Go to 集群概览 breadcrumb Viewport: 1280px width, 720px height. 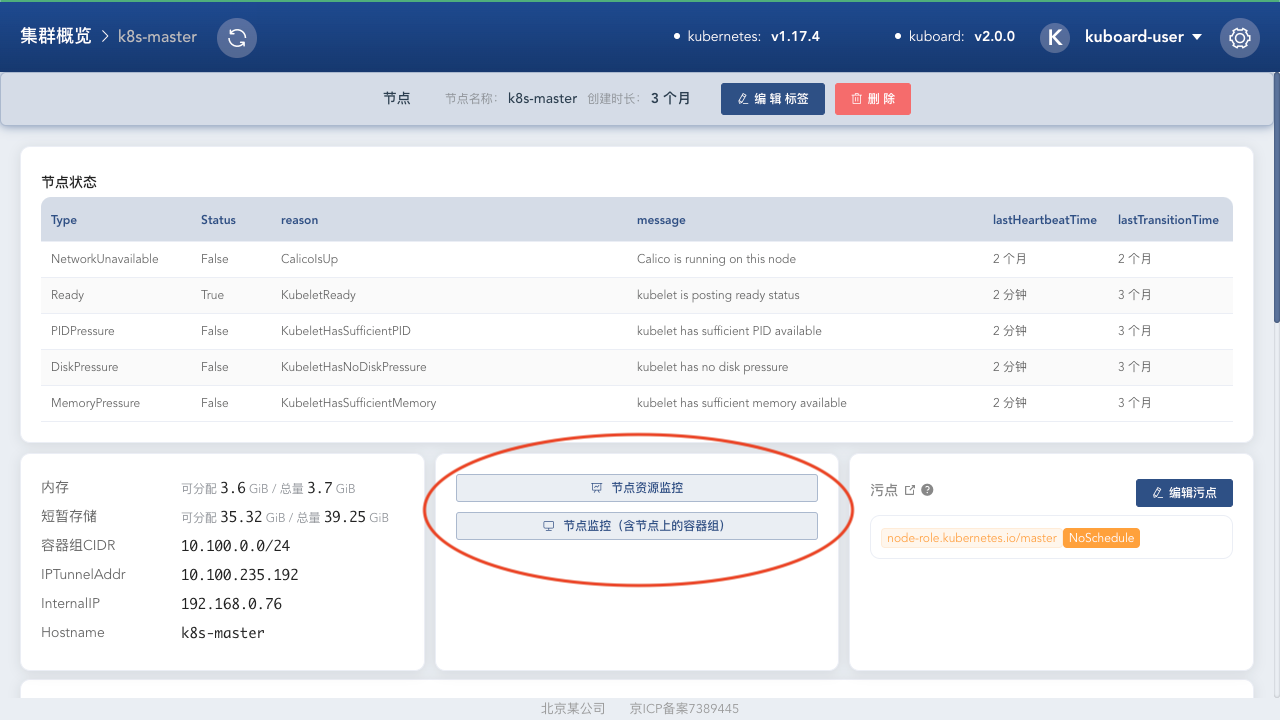coord(55,36)
